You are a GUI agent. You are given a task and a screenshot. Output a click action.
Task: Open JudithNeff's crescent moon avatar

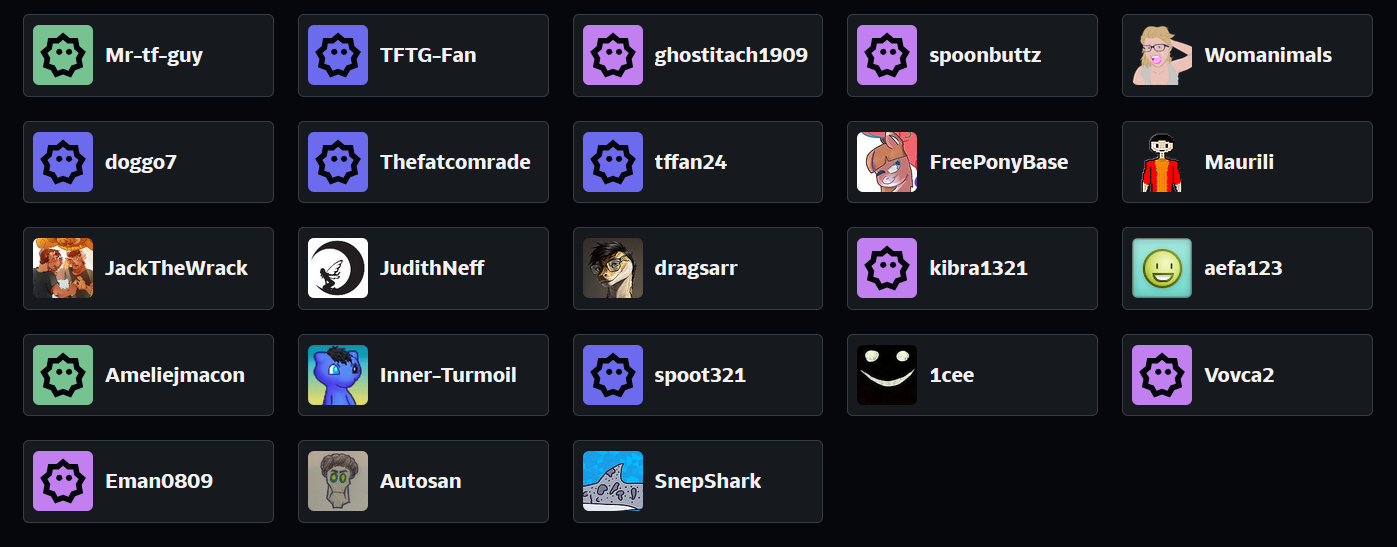pos(338,268)
